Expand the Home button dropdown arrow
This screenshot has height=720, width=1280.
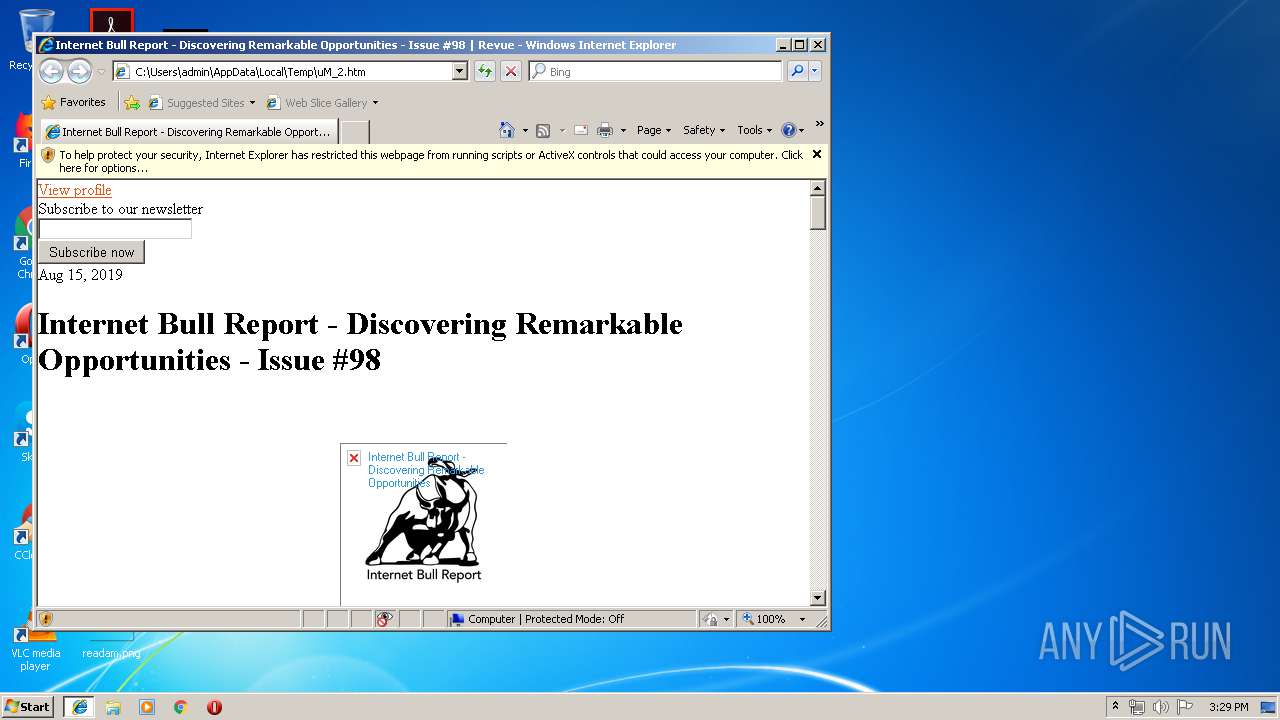point(525,130)
